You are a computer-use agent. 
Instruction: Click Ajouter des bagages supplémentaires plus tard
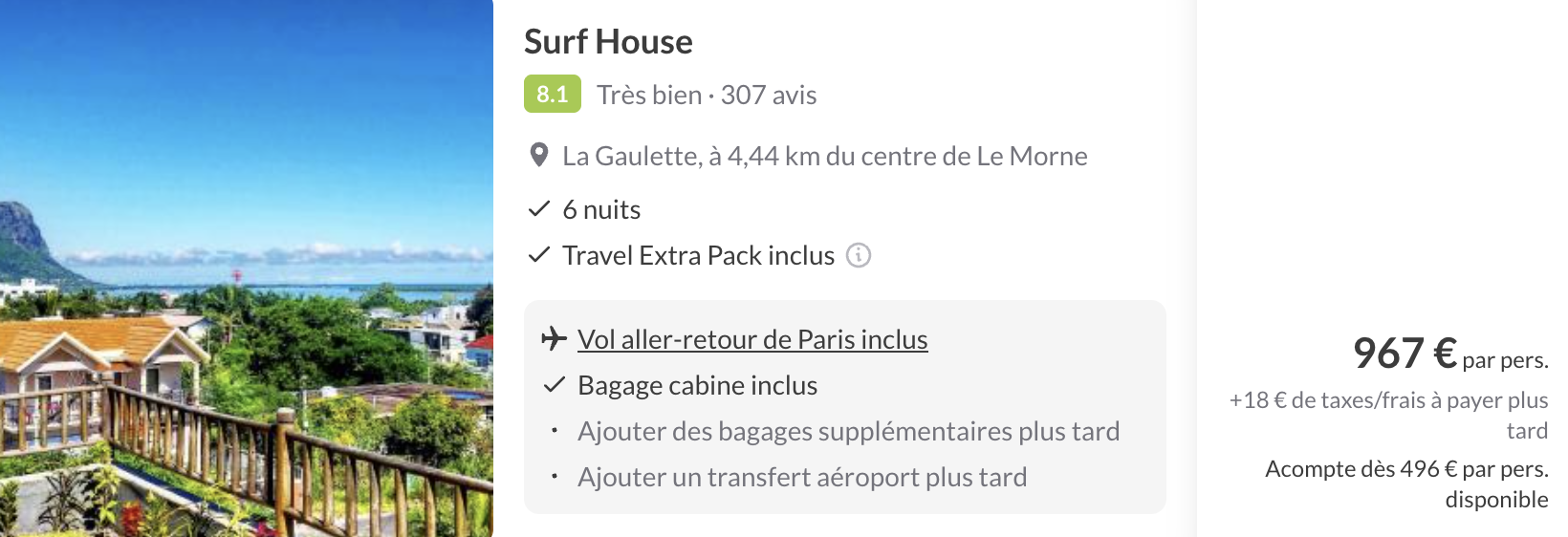[x=848, y=431]
